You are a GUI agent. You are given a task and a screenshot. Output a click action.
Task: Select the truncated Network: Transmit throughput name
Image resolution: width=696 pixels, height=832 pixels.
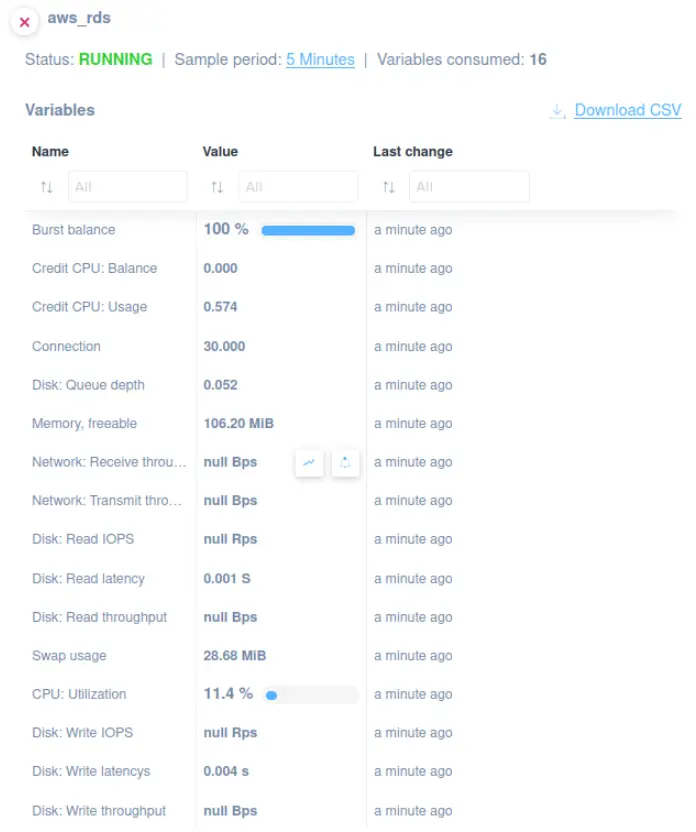(107, 501)
